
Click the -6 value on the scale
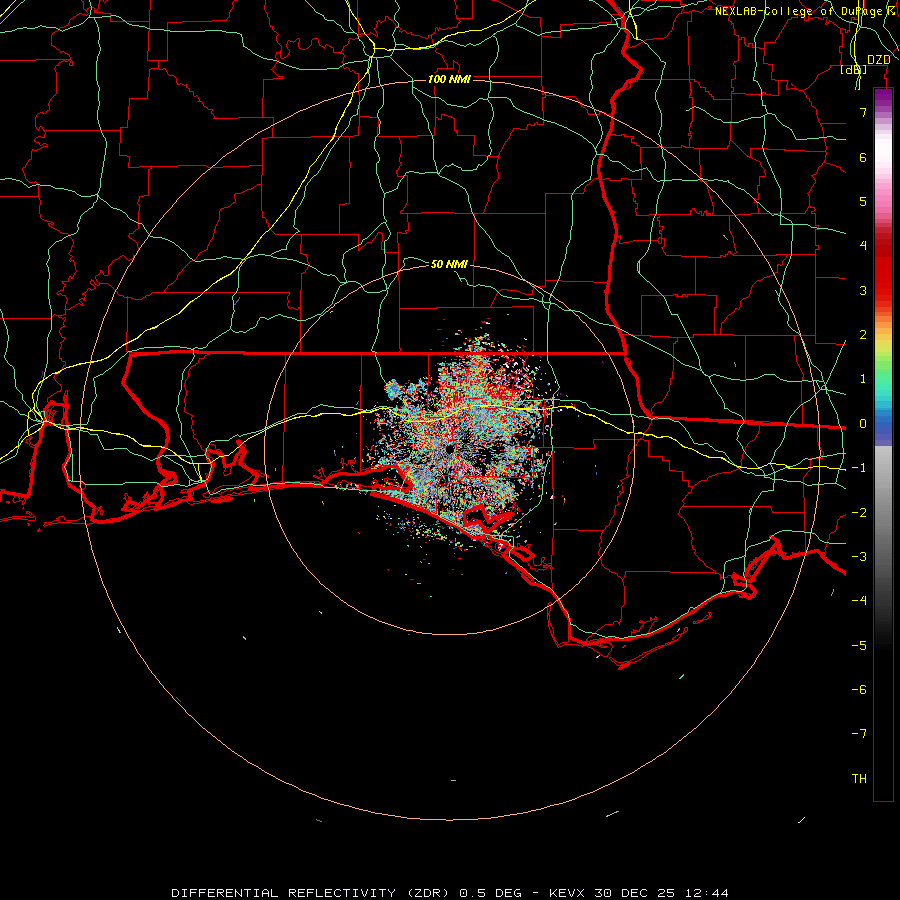859,690
